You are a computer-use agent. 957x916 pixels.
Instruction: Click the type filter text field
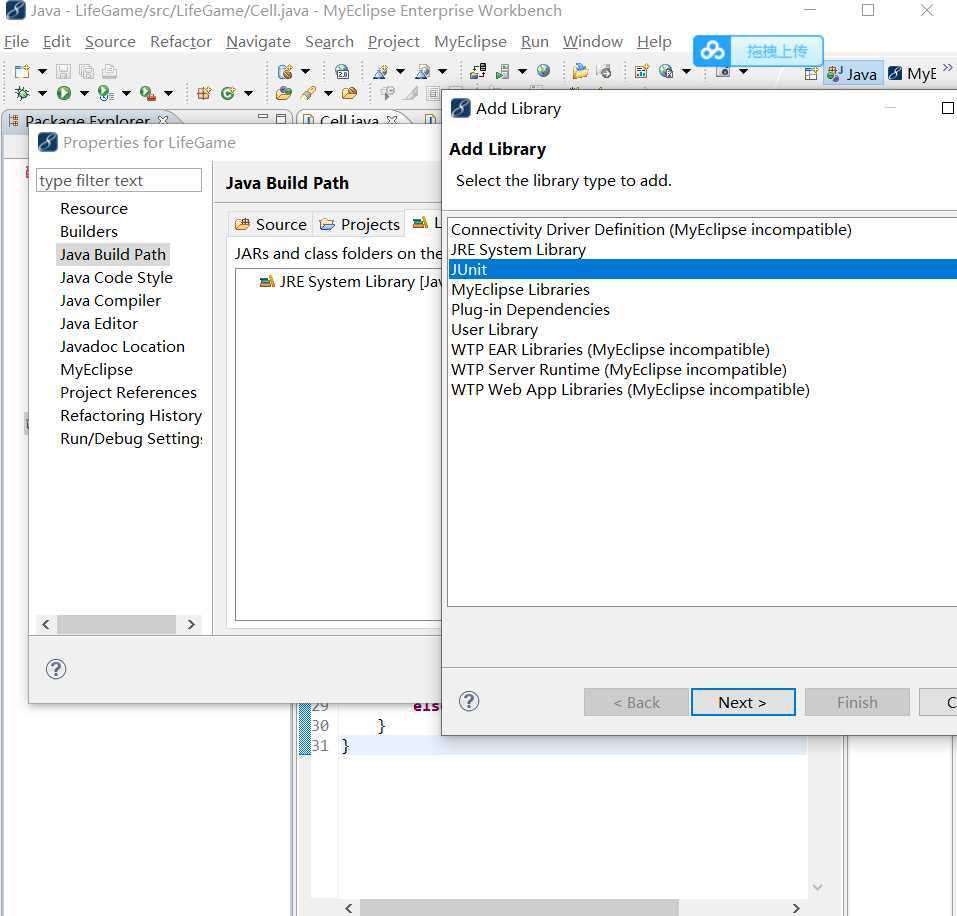pyautogui.click(x=118, y=181)
